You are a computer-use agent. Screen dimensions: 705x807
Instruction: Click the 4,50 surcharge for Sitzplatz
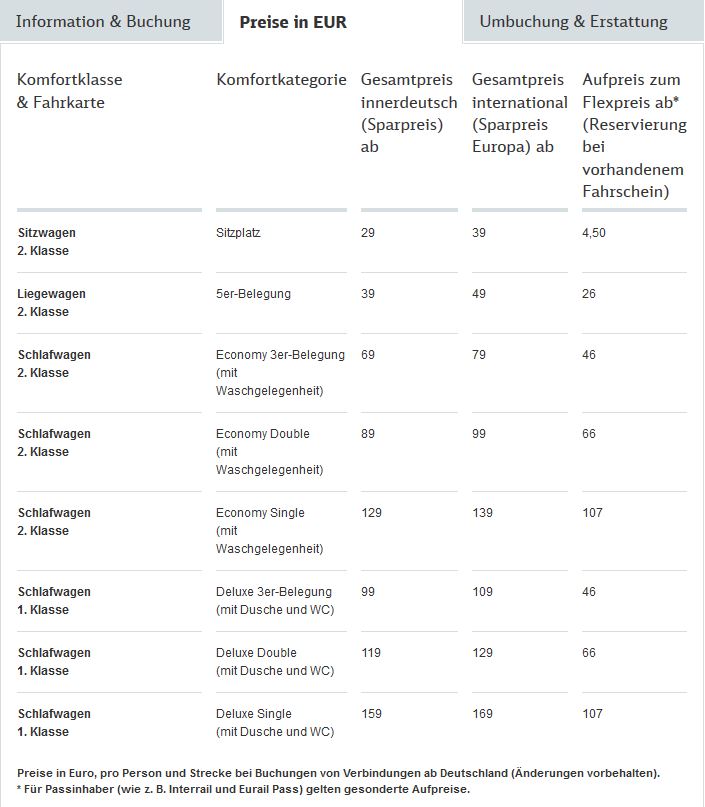(594, 232)
